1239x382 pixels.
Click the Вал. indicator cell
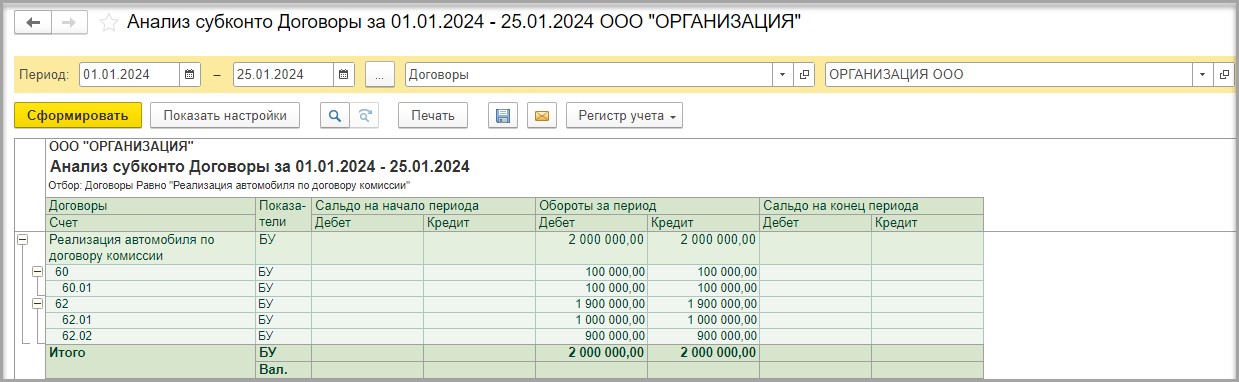(x=283, y=370)
